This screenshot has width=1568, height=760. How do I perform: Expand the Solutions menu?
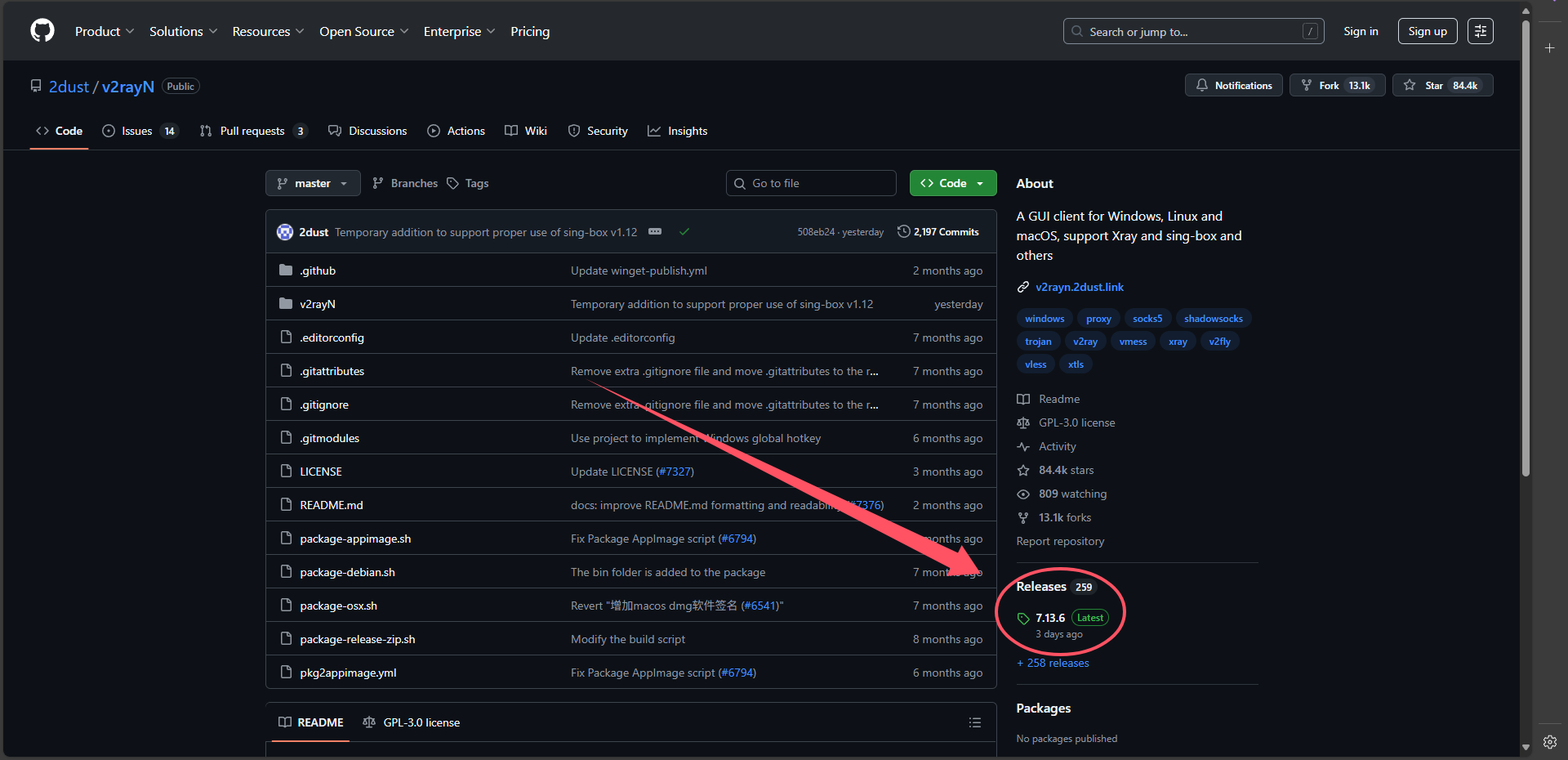(x=184, y=31)
